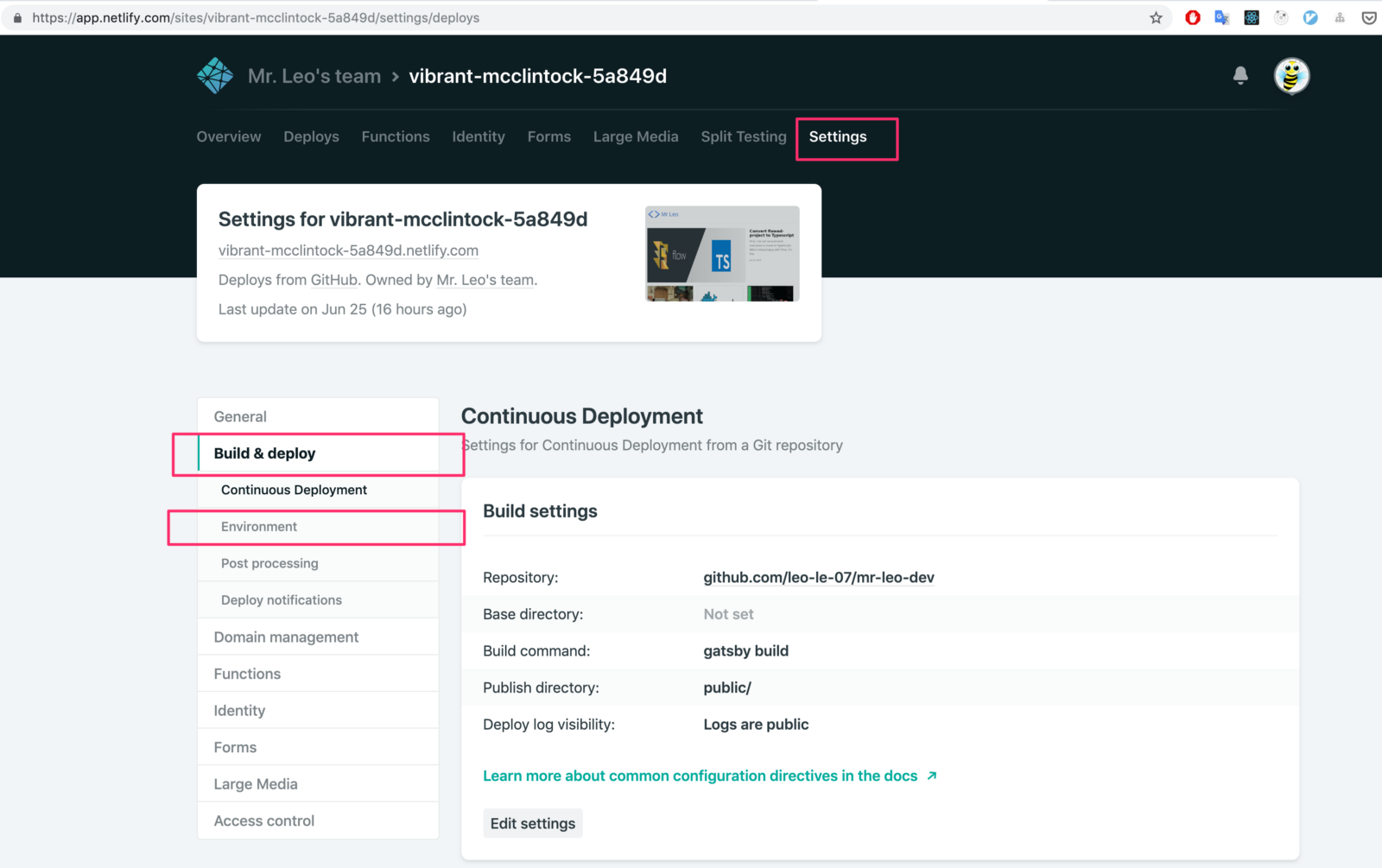
Task: Select Identity in settings sidebar
Action: pyautogui.click(x=318, y=711)
